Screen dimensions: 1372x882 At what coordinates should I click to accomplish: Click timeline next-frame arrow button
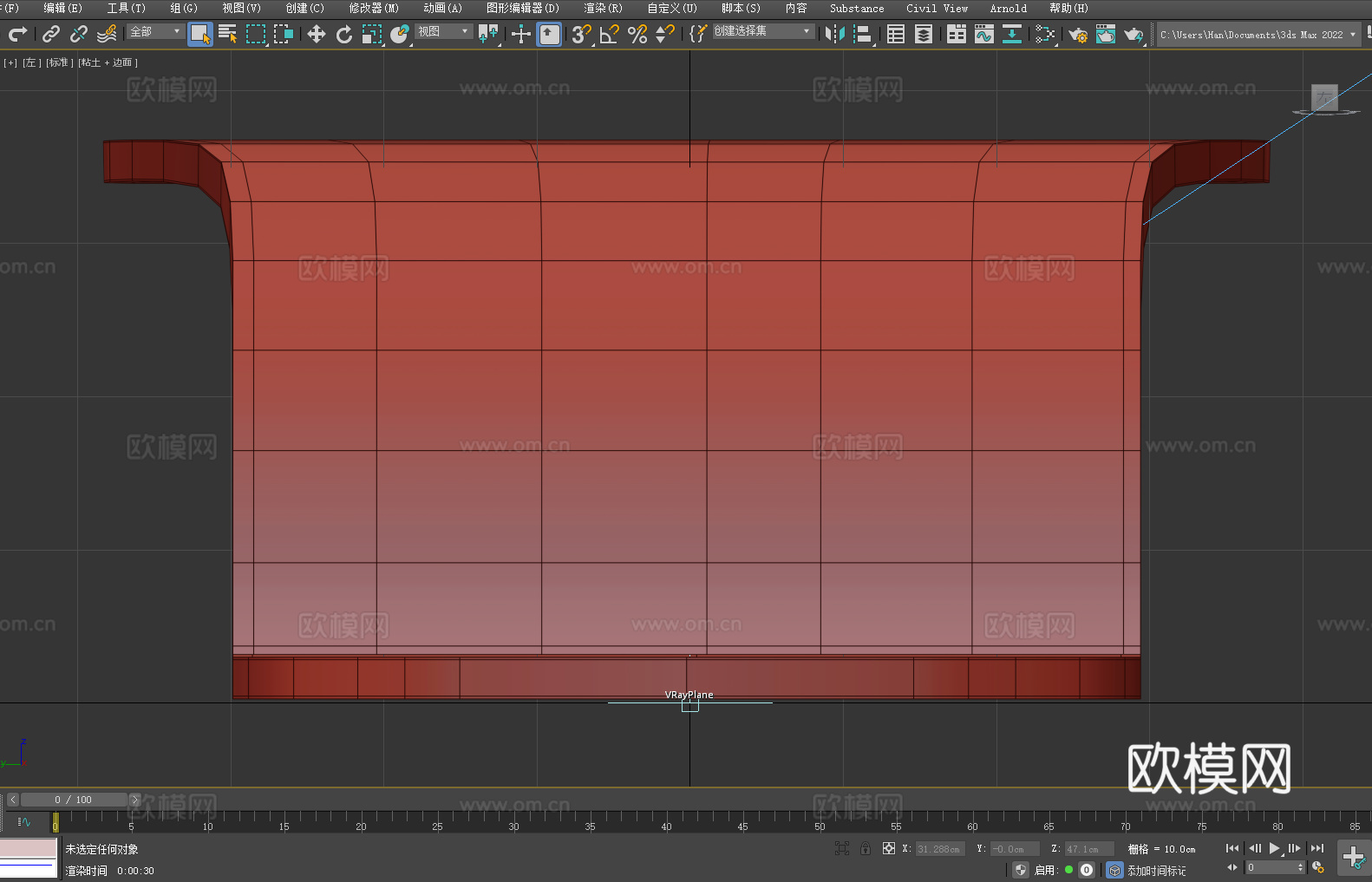pos(134,800)
